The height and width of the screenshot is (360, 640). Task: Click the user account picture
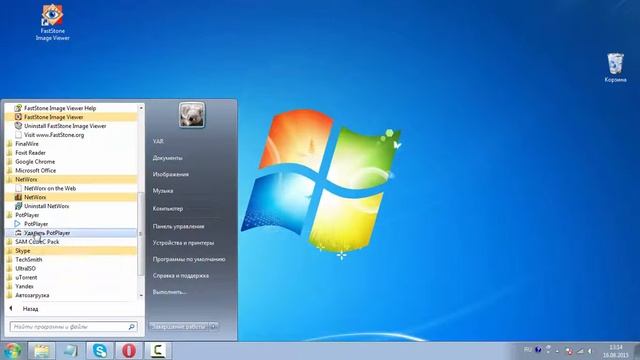point(192,115)
